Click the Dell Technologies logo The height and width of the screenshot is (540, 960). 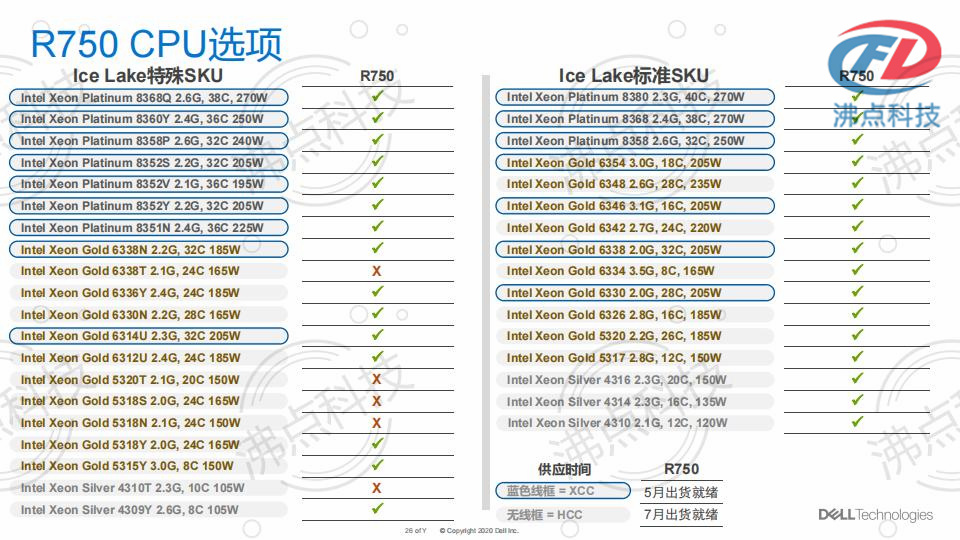click(x=875, y=515)
